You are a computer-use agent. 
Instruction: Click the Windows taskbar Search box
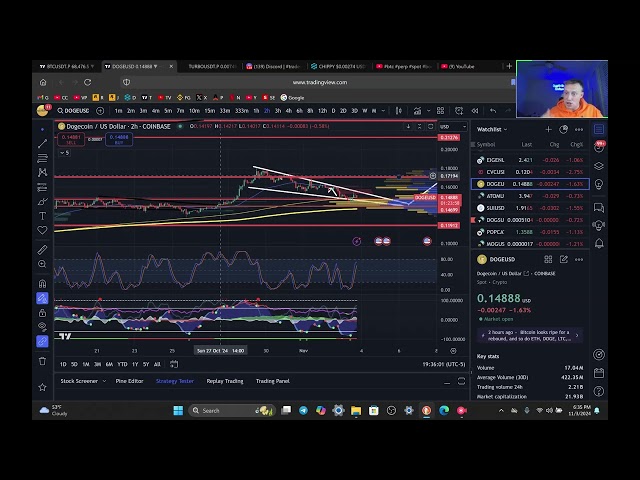click(226, 410)
